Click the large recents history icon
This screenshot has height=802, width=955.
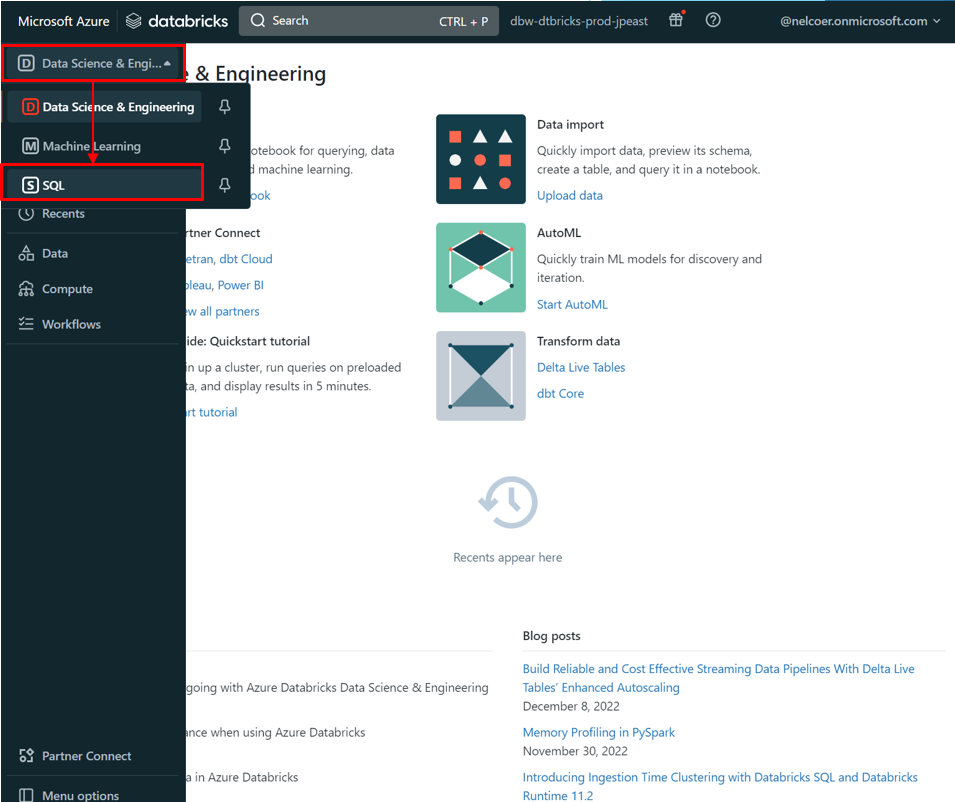(508, 502)
